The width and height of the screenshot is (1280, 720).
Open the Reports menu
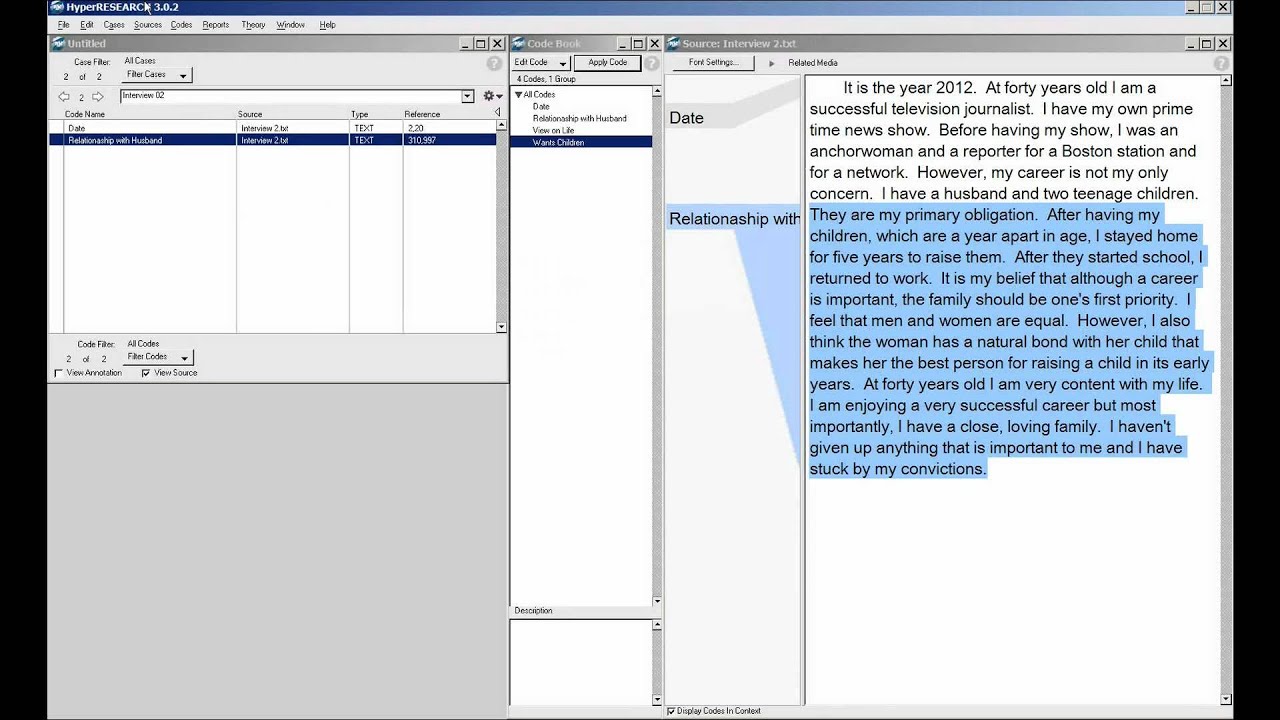click(216, 25)
